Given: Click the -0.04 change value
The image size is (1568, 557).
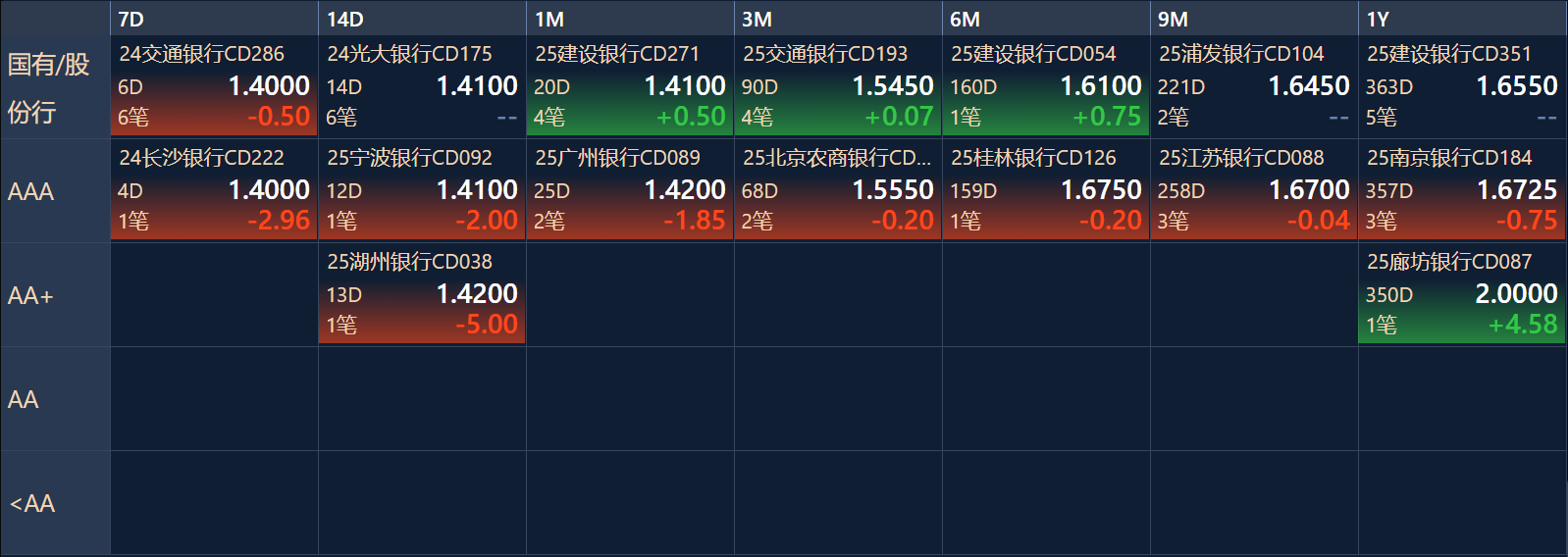Looking at the screenshot, I should coord(1319,221).
